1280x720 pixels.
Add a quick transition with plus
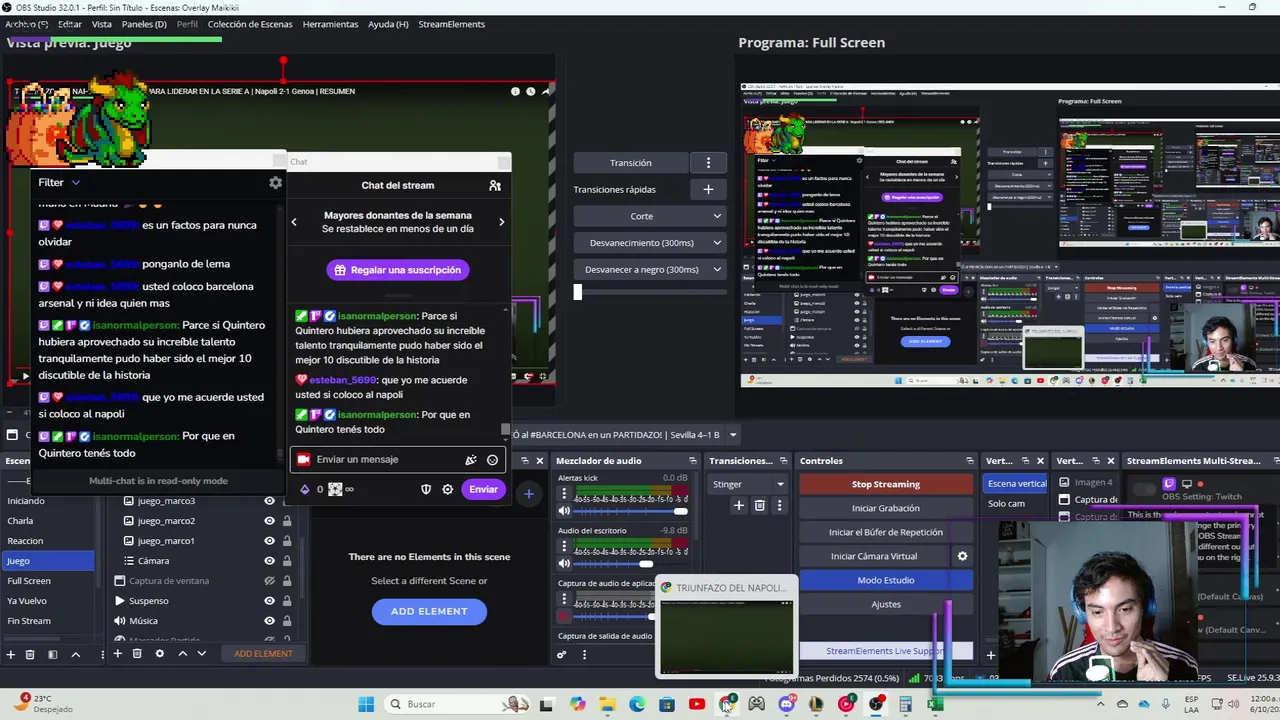coord(708,189)
